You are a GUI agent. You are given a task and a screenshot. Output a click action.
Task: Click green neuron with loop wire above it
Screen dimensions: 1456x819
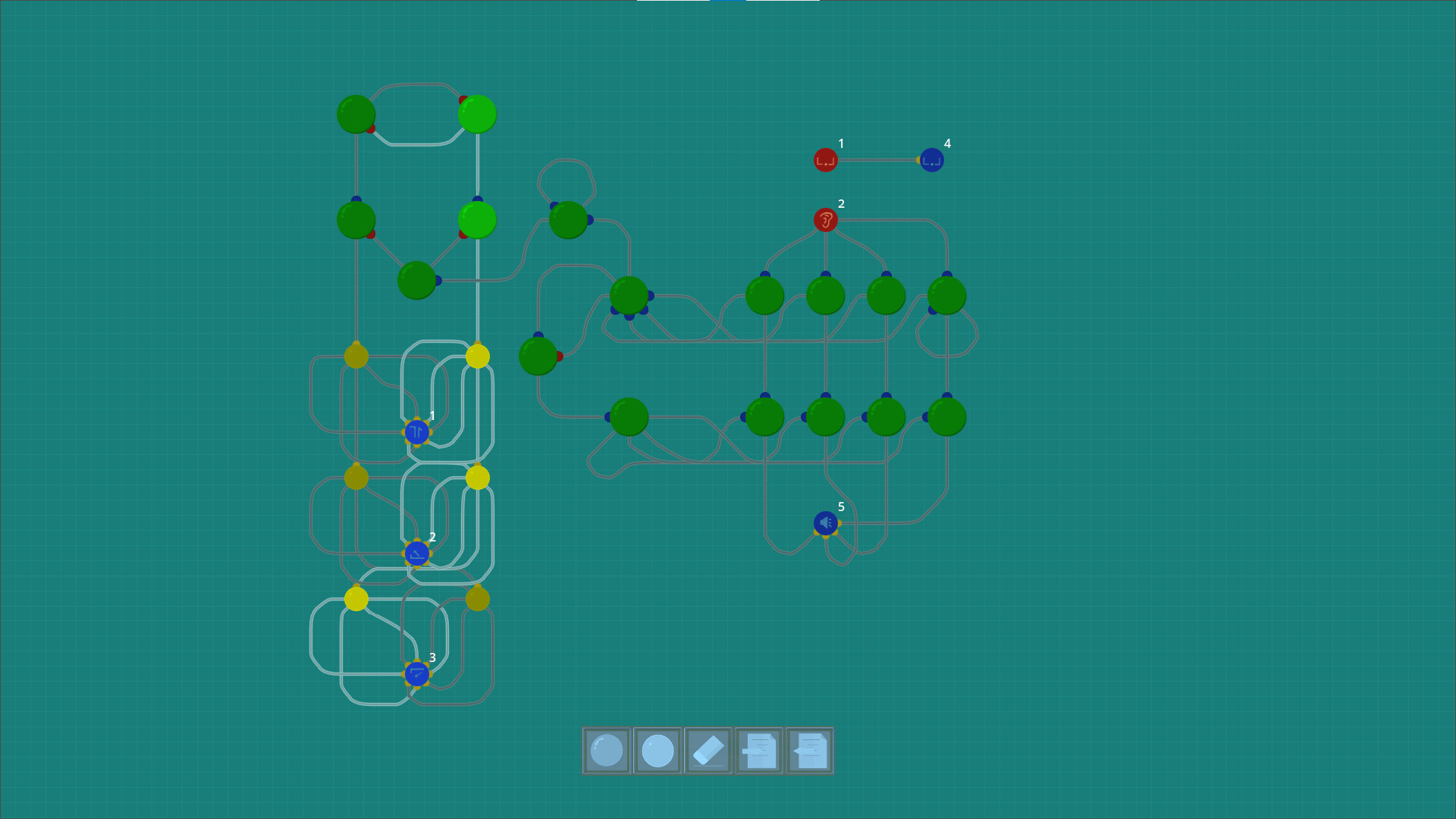click(568, 220)
